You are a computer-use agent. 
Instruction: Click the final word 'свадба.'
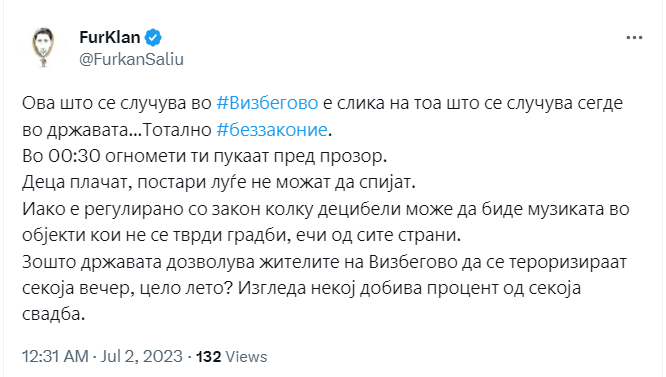click(54, 315)
